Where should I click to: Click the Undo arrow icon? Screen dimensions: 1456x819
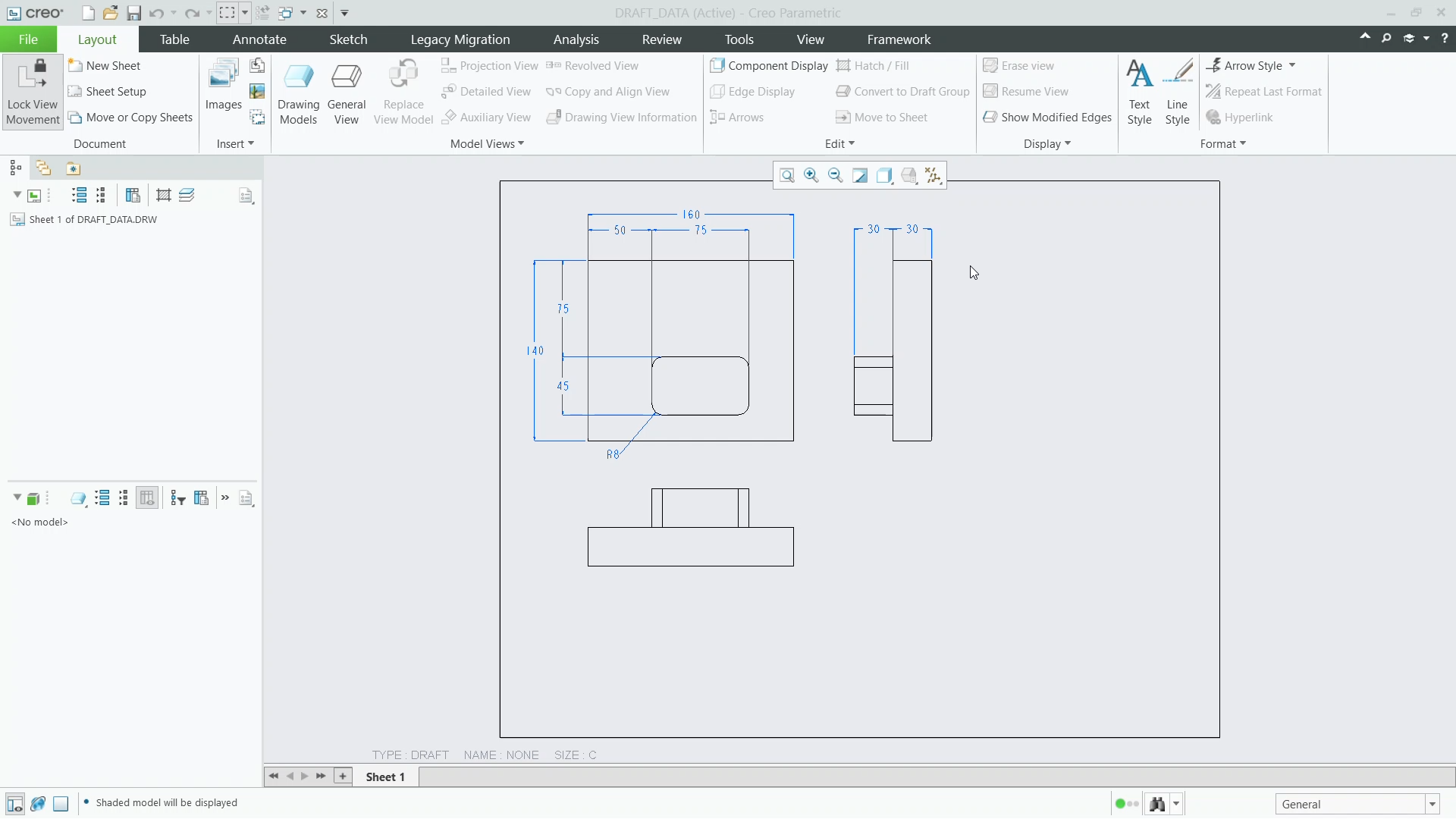[156, 13]
